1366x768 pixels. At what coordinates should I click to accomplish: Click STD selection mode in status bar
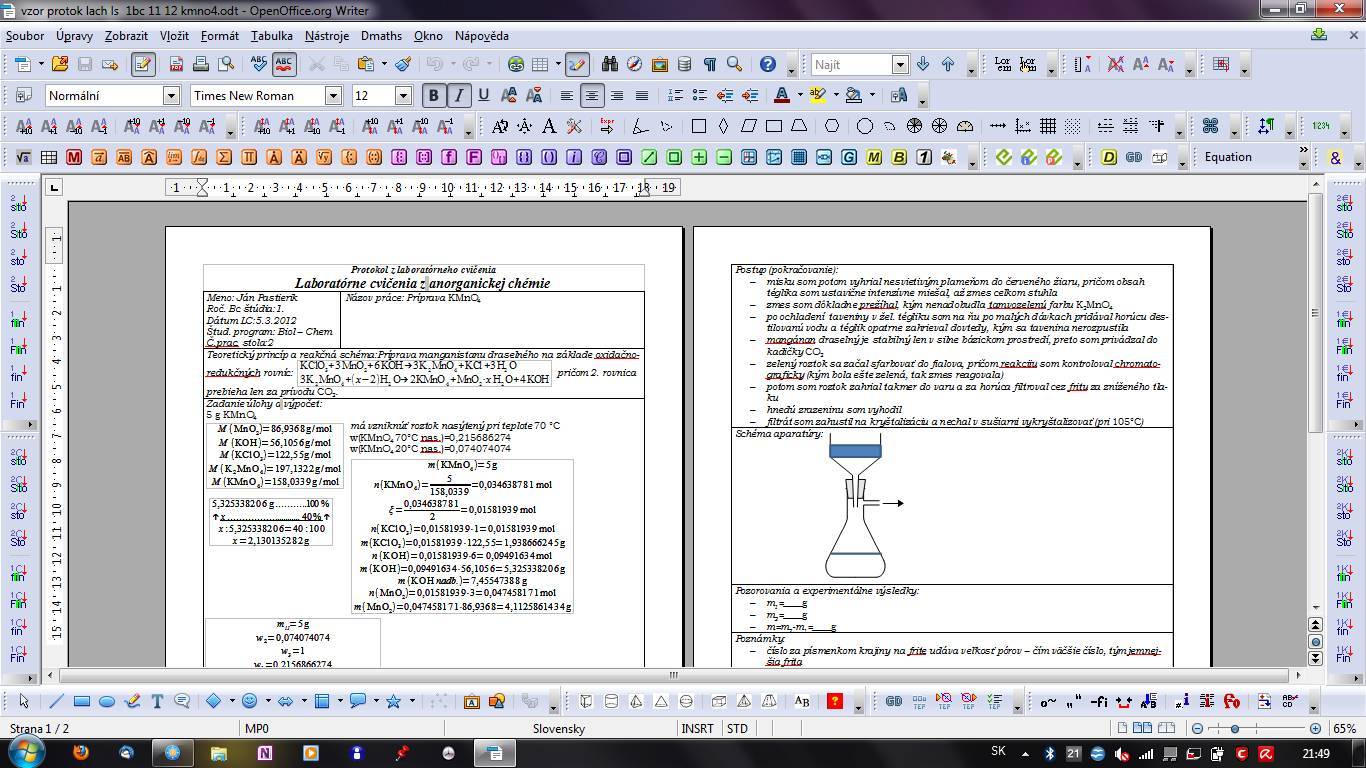point(737,729)
